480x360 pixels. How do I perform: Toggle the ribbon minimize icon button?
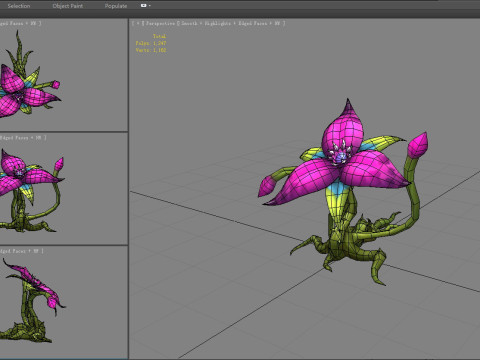coord(144,6)
